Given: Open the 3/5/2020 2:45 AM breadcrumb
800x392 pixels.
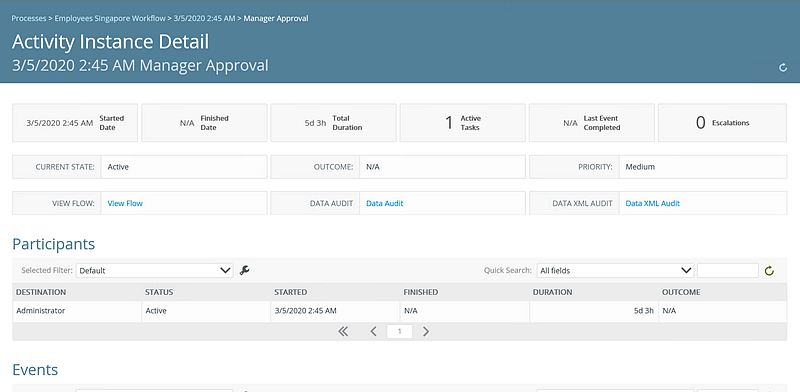Looking at the screenshot, I should click(x=204, y=18).
